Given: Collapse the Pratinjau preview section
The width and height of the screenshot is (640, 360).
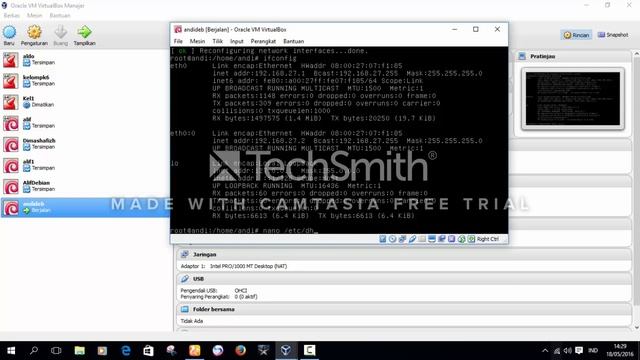Looking at the screenshot, I should click(573, 56).
